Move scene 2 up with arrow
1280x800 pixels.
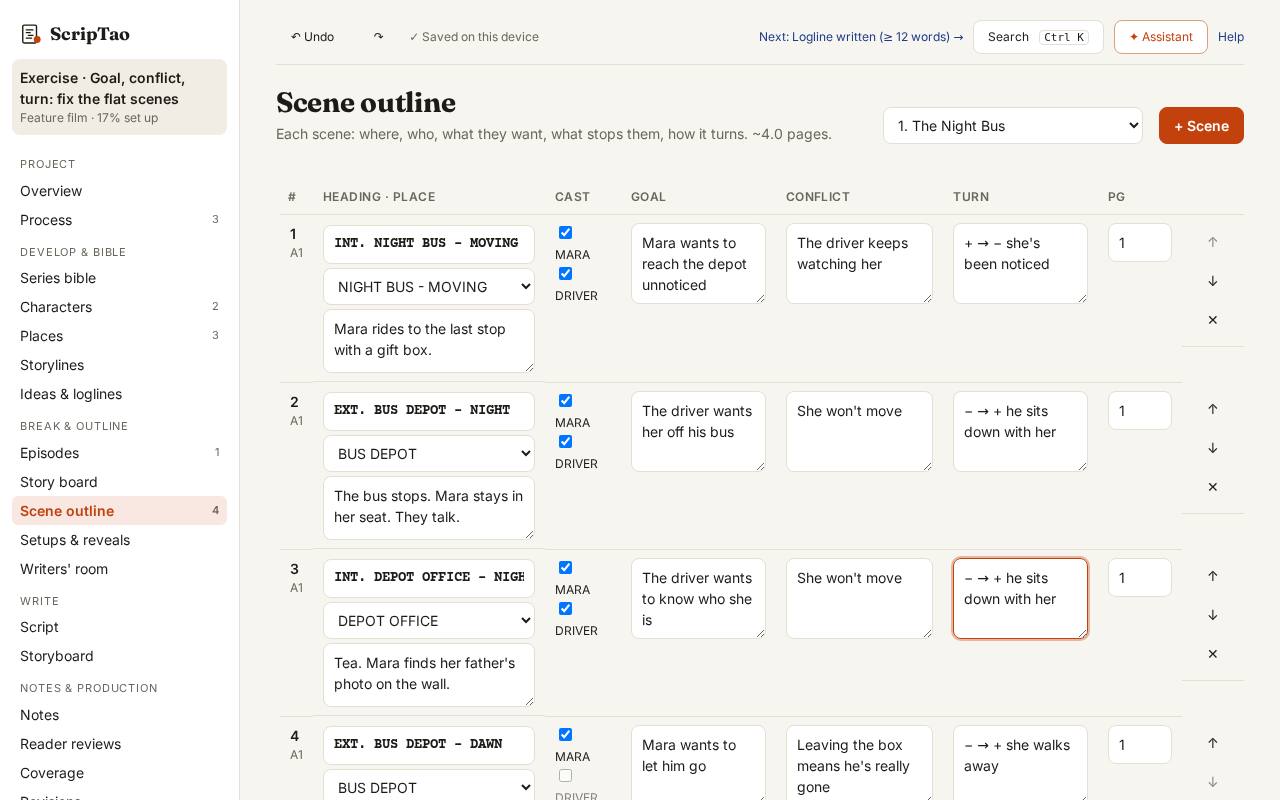(x=1213, y=409)
